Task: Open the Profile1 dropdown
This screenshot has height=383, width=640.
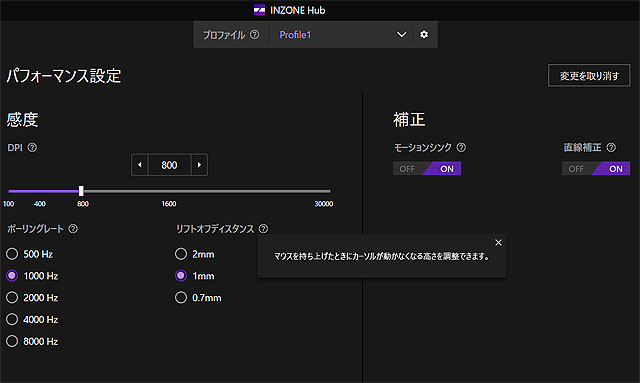Action: (341, 35)
